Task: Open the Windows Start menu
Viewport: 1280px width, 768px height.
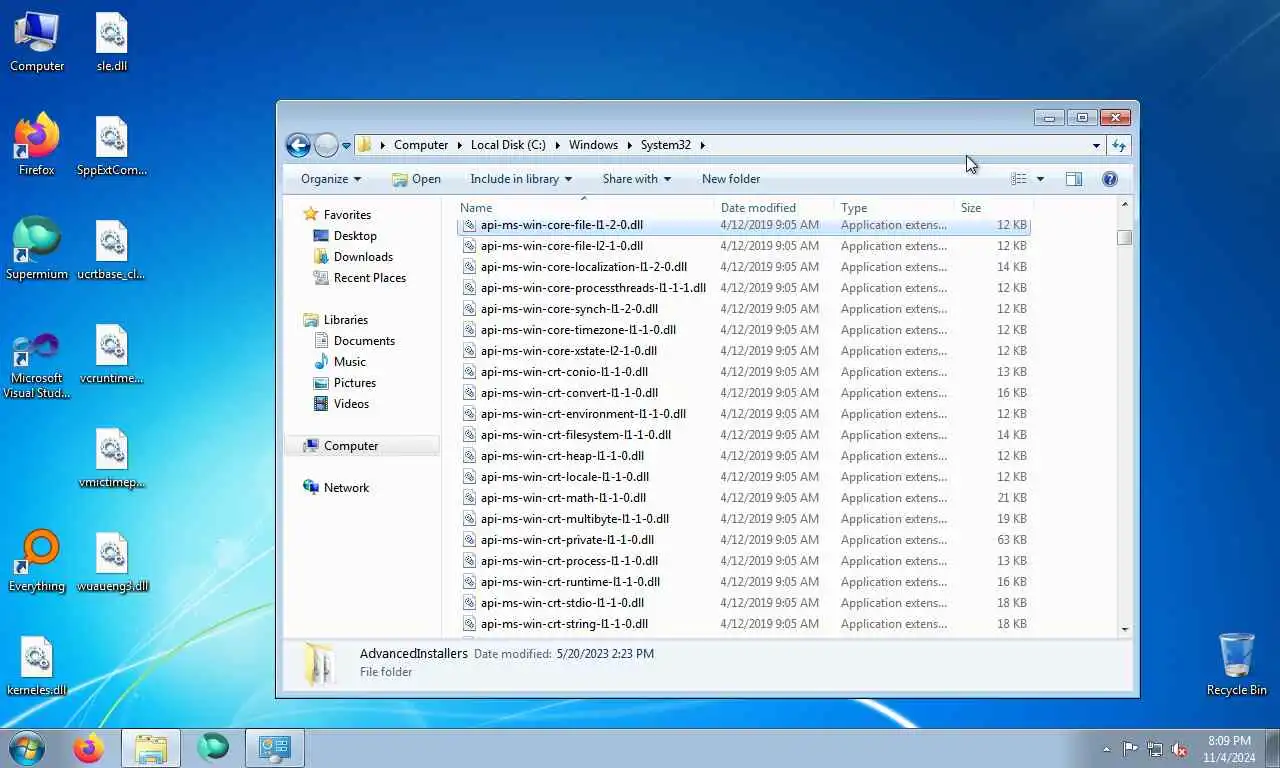Action: 26,748
